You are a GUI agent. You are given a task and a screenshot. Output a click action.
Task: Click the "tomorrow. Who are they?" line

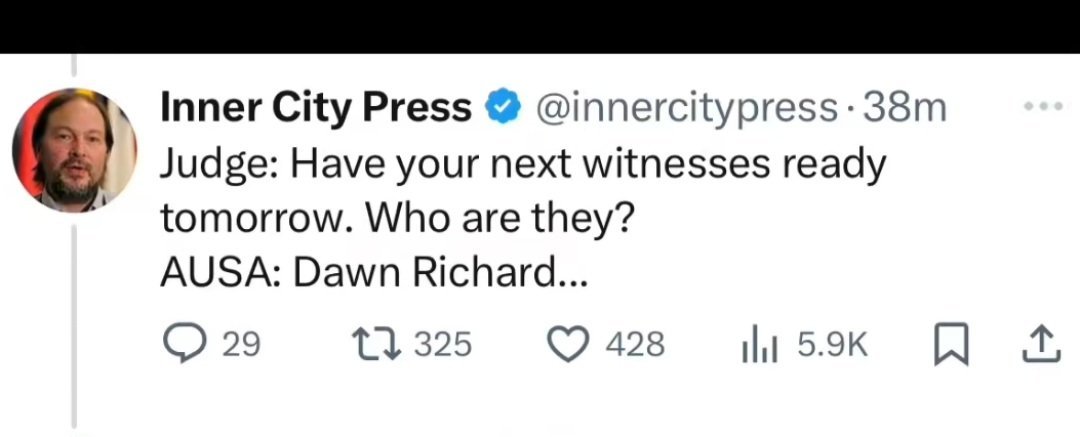point(397,218)
